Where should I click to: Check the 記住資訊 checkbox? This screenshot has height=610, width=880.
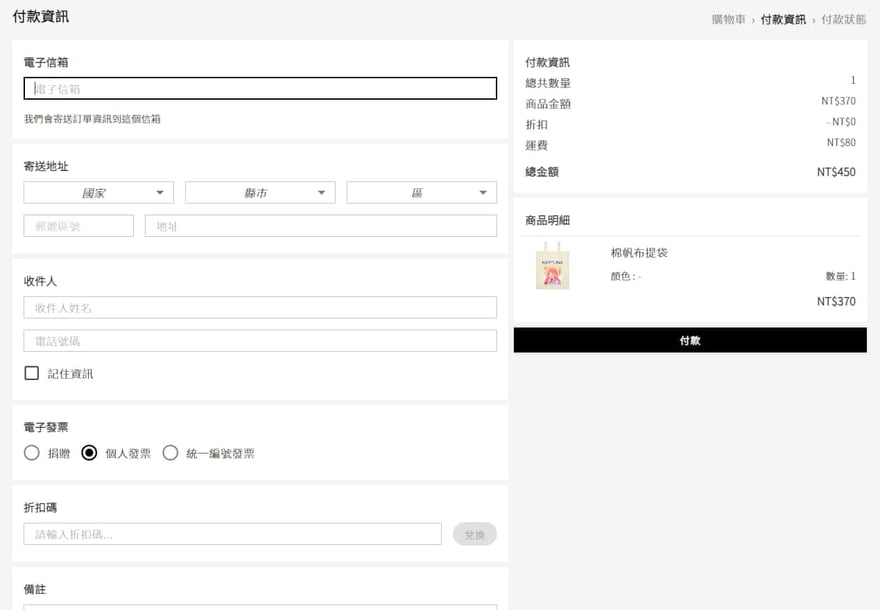click(x=32, y=373)
